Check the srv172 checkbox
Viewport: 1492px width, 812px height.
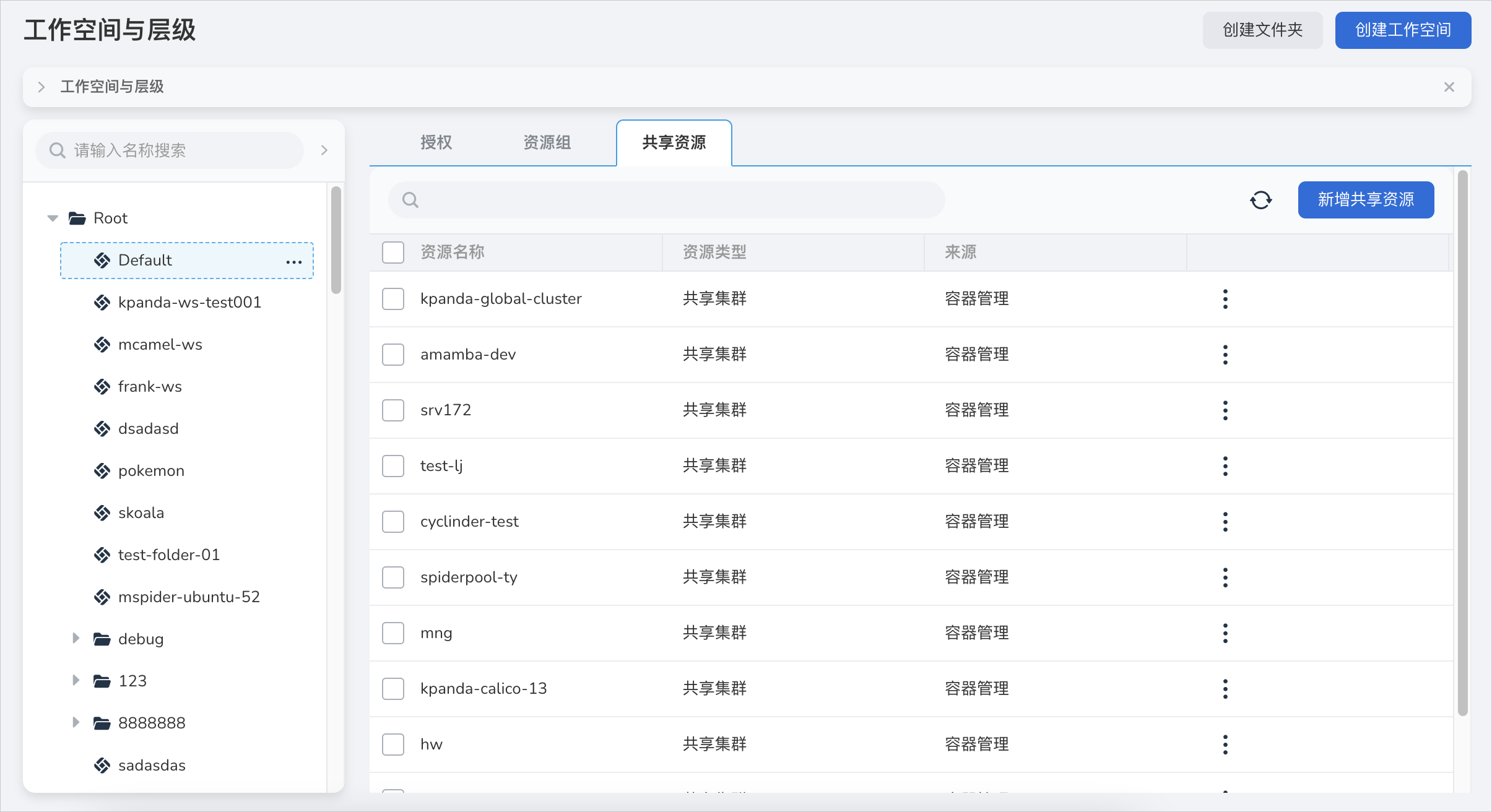(393, 410)
